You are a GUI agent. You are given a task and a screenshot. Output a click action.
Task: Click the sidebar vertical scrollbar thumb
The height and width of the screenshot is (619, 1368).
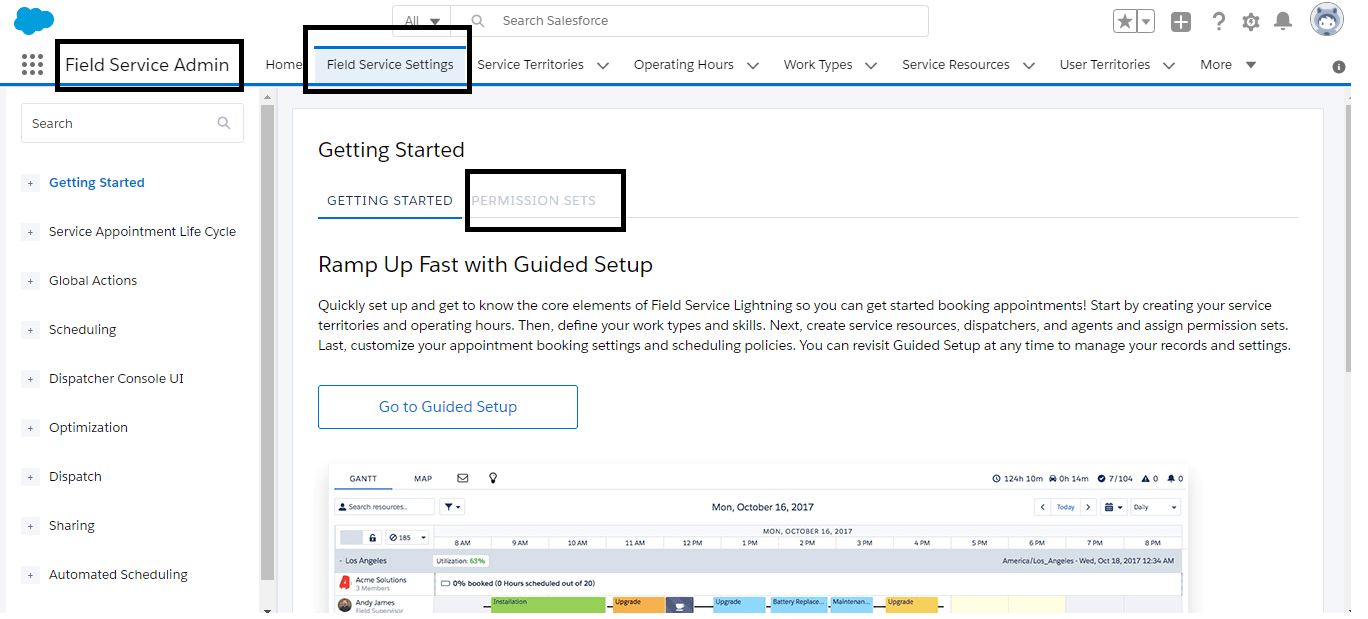click(x=267, y=340)
